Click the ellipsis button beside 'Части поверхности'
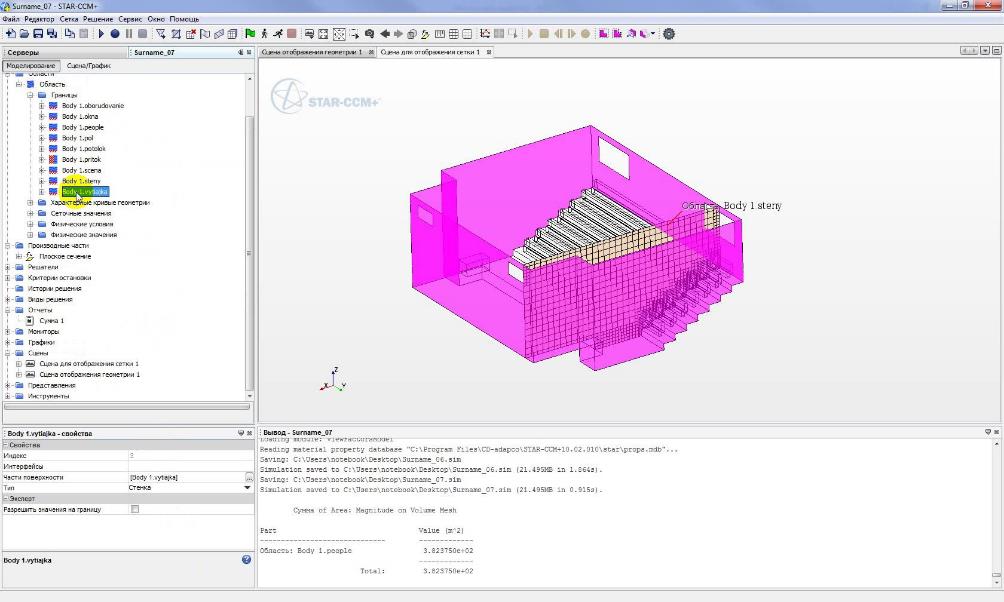This screenshot has height=602, width=1004. pyautogui.click(x=249, y=478)
